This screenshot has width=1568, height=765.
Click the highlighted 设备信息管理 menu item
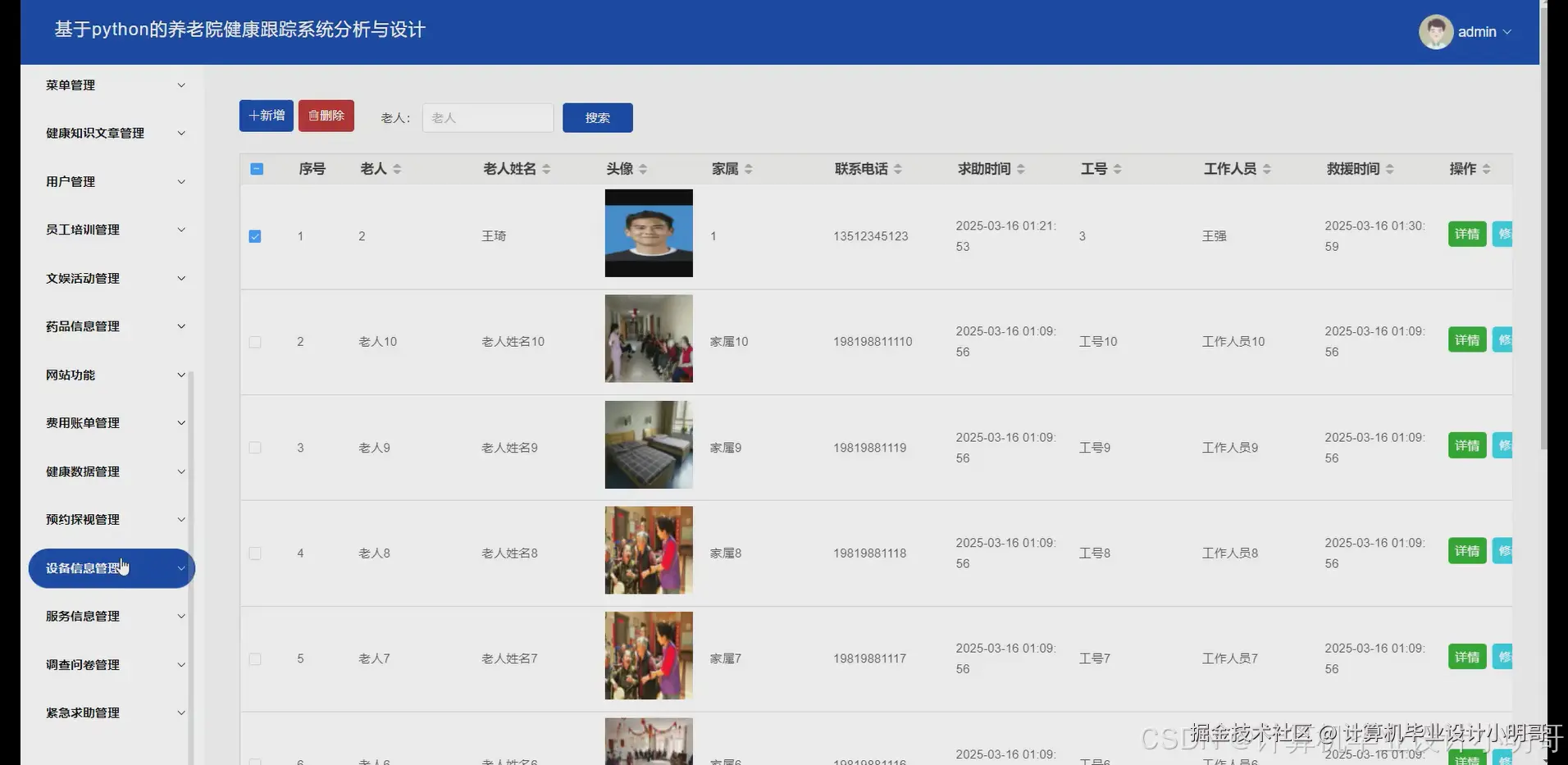pyautogui.click(x=112, y=568)
